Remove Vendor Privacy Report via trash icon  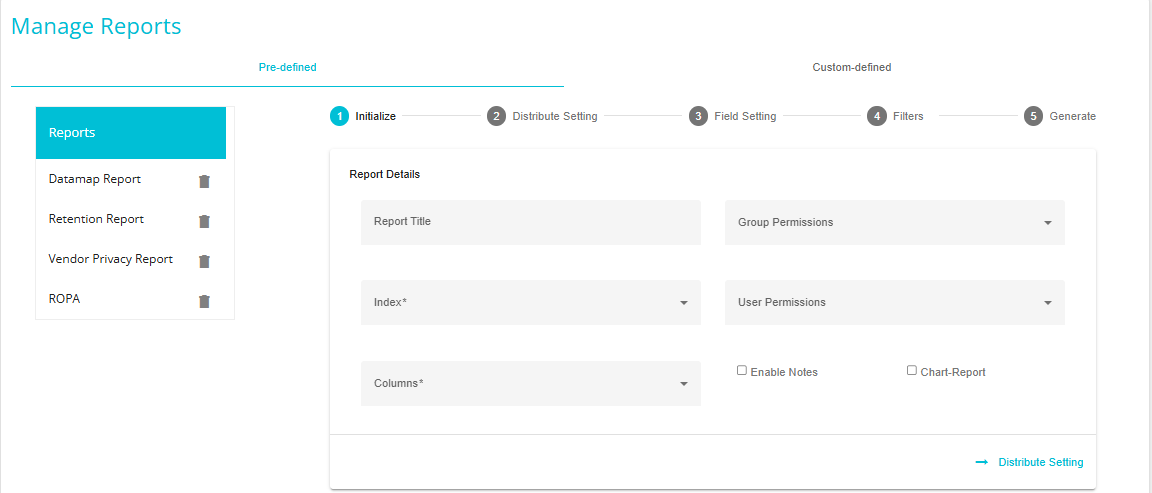point(204,261)
